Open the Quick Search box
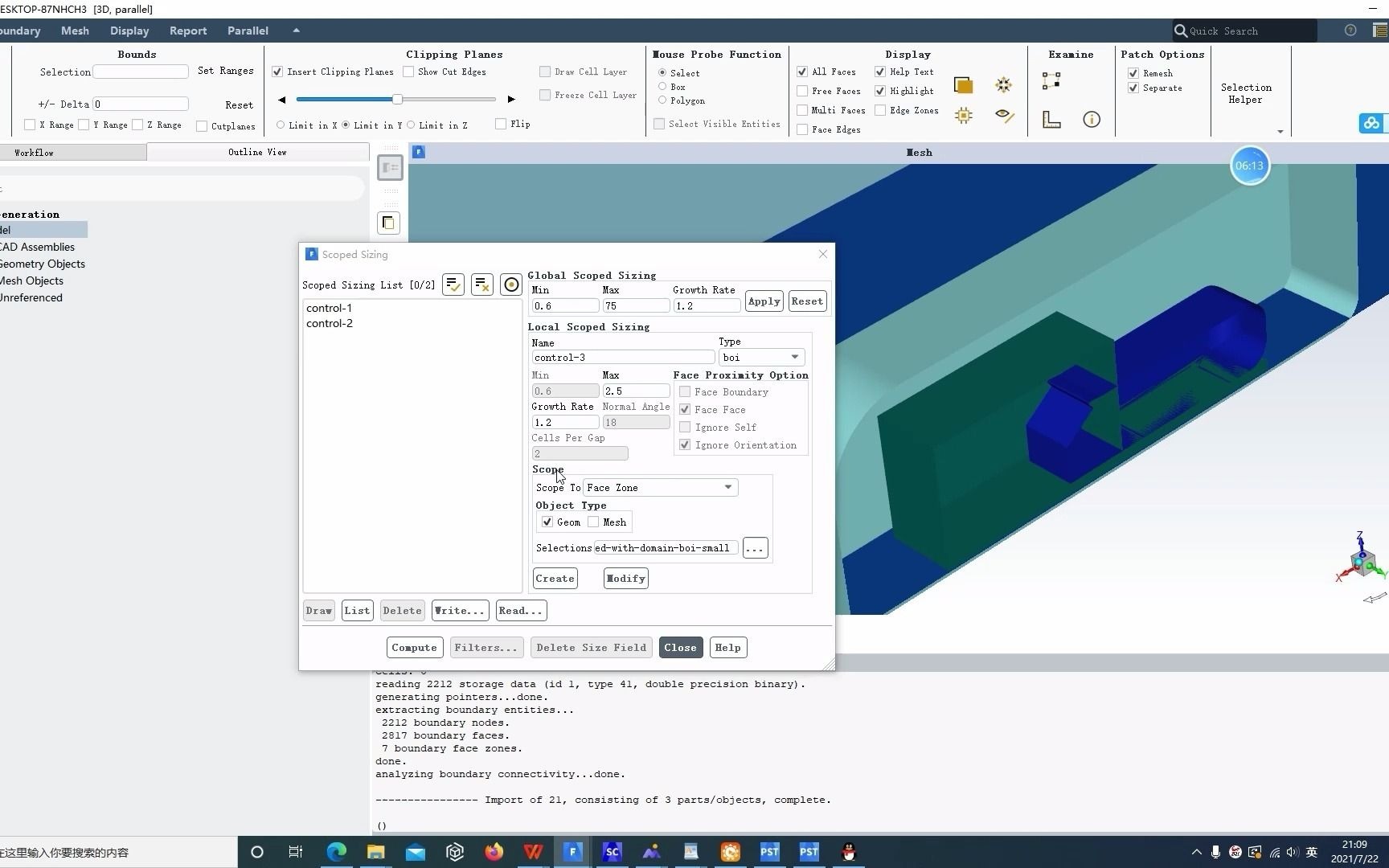Image resolution: width=1389 pixels, height=868 pixels. click(x=1242, y=31)
